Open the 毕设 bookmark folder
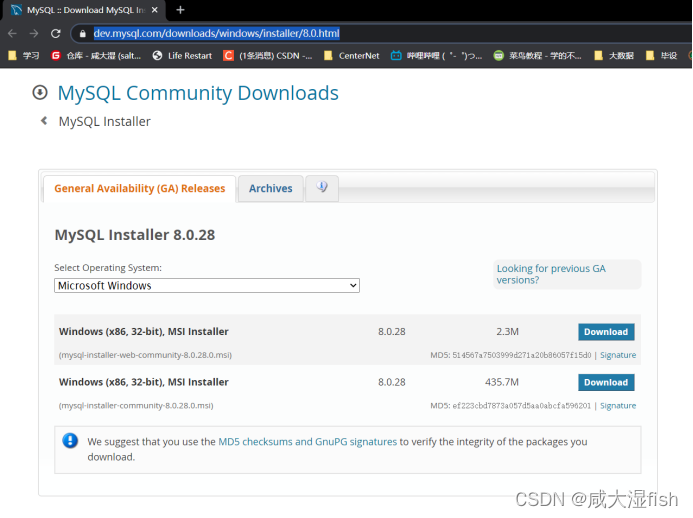 coord(661,56)
